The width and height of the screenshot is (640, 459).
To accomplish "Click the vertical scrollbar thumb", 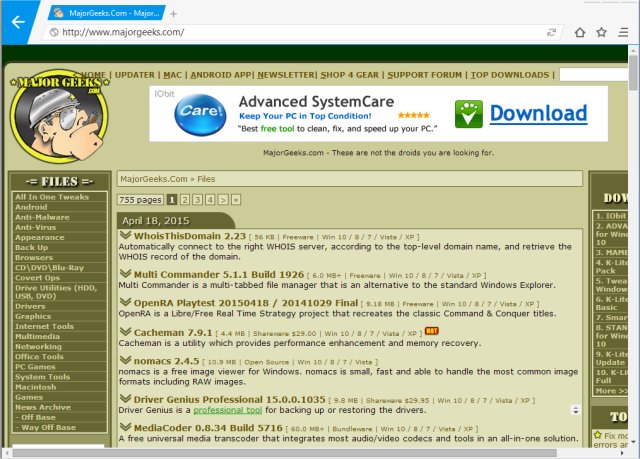I will tap(633, 73).
